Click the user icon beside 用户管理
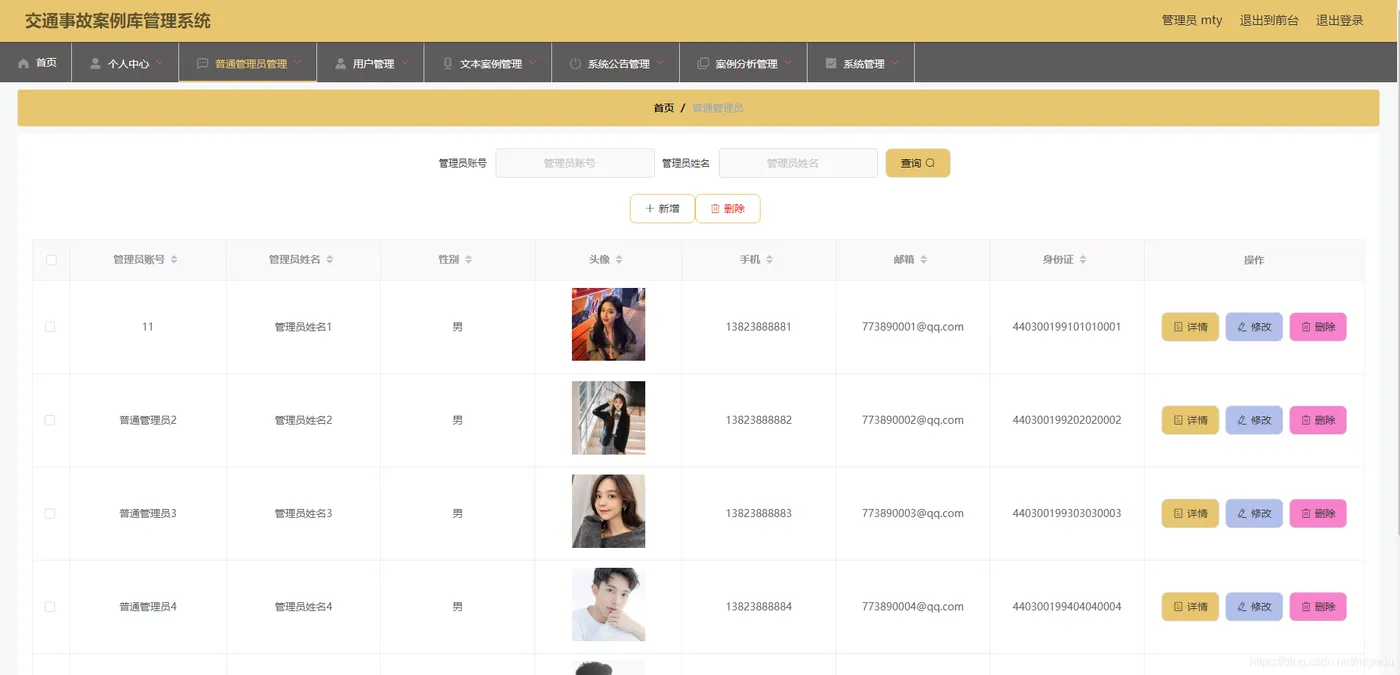 [341, 63]
